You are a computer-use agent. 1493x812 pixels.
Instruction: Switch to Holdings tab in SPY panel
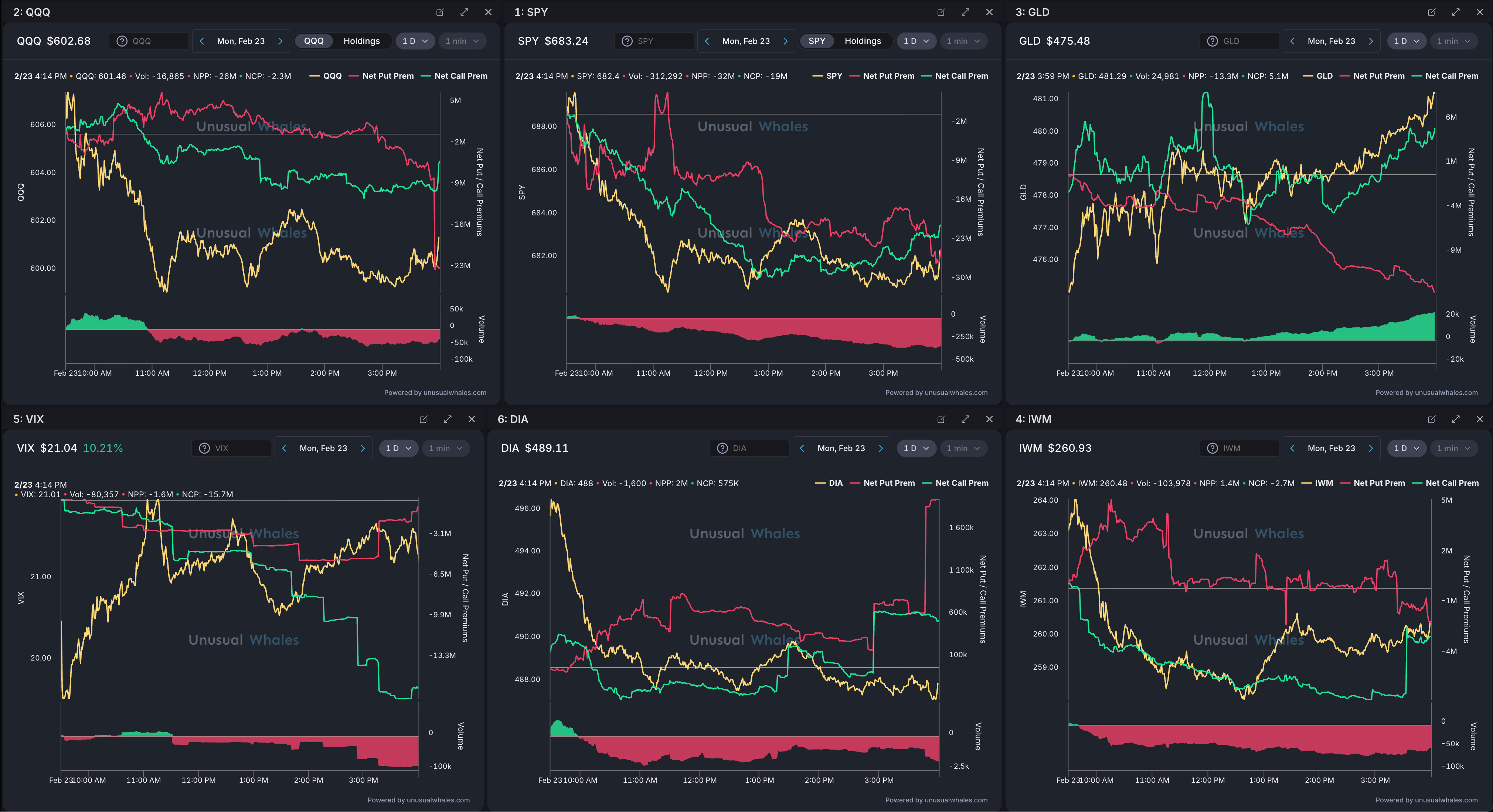[x=863, y=41]
